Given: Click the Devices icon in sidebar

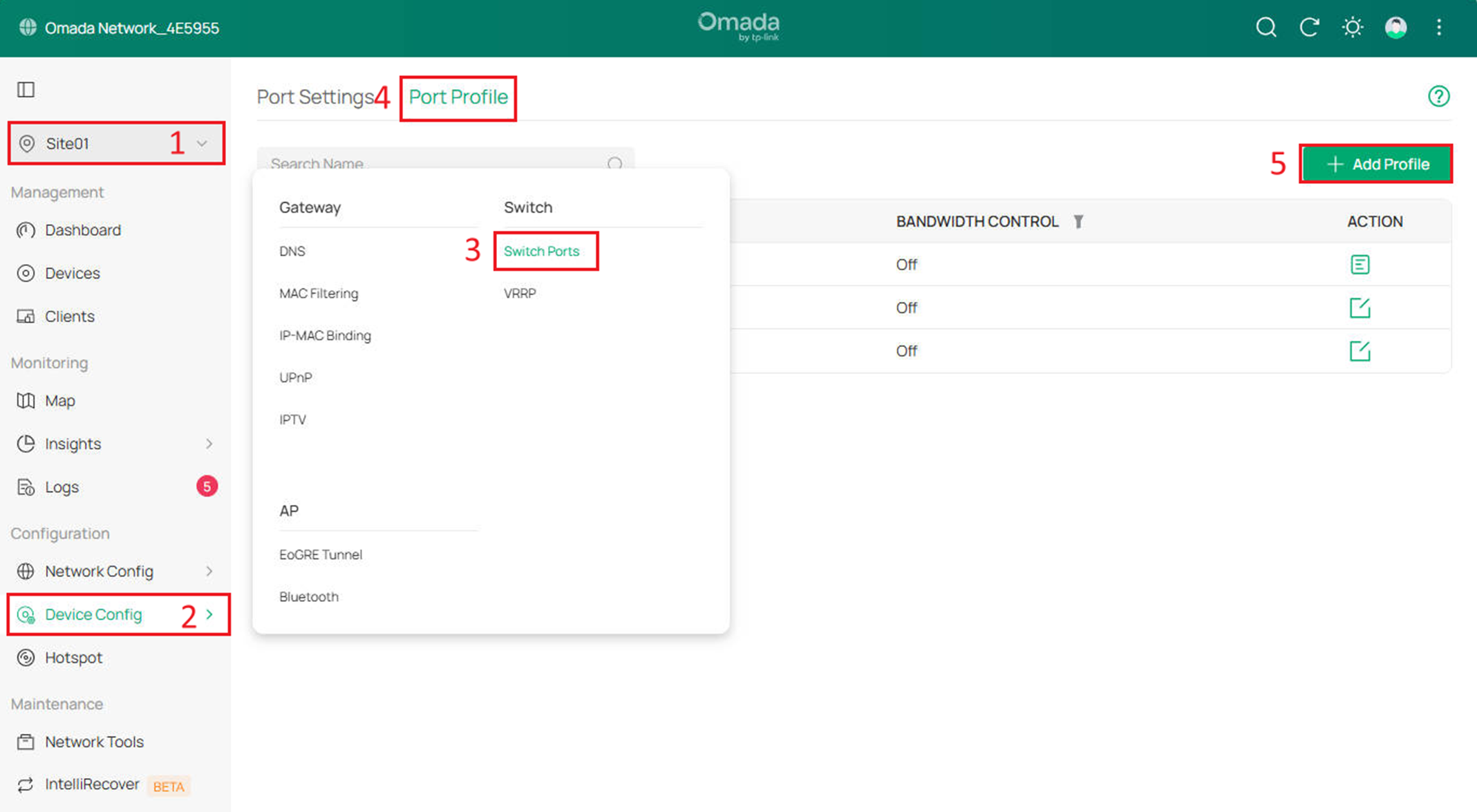Looking at the screenshot, I should (x=26, y=273).
